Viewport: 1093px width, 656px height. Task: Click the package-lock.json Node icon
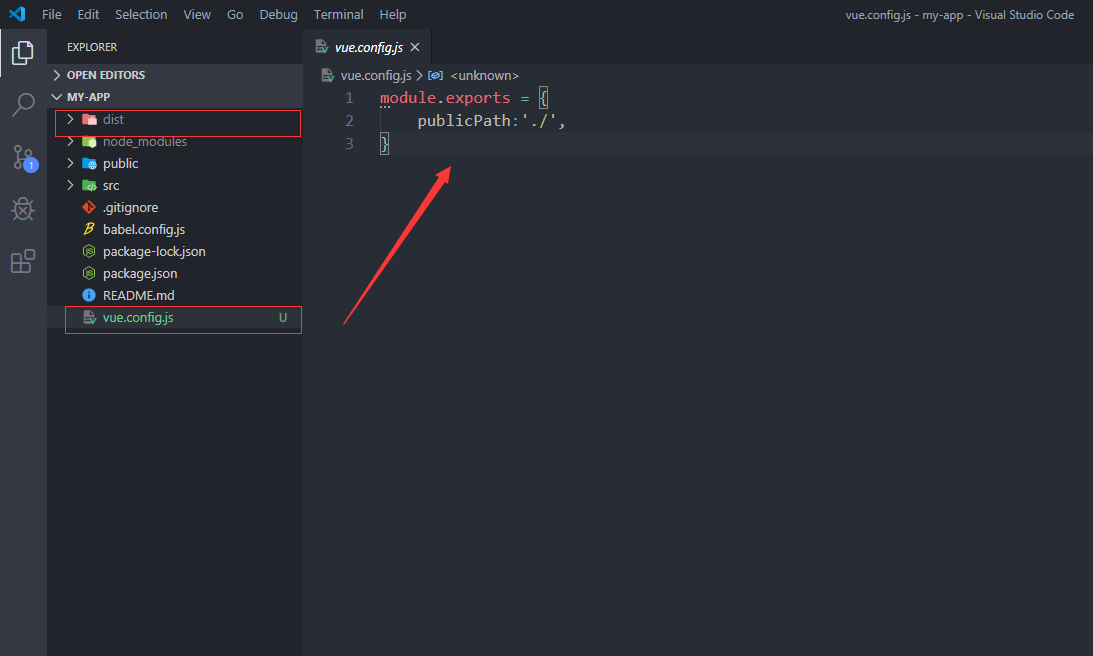tap(89, 252)
